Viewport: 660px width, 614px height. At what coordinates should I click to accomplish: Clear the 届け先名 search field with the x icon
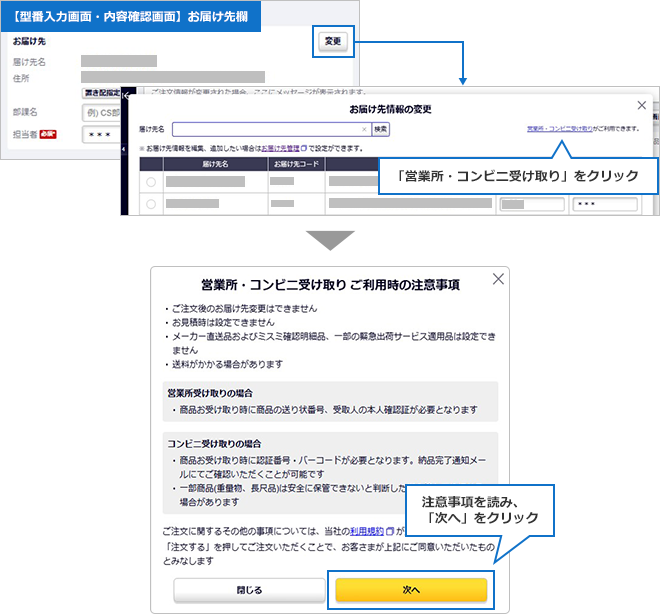click(x=364, y=130)
